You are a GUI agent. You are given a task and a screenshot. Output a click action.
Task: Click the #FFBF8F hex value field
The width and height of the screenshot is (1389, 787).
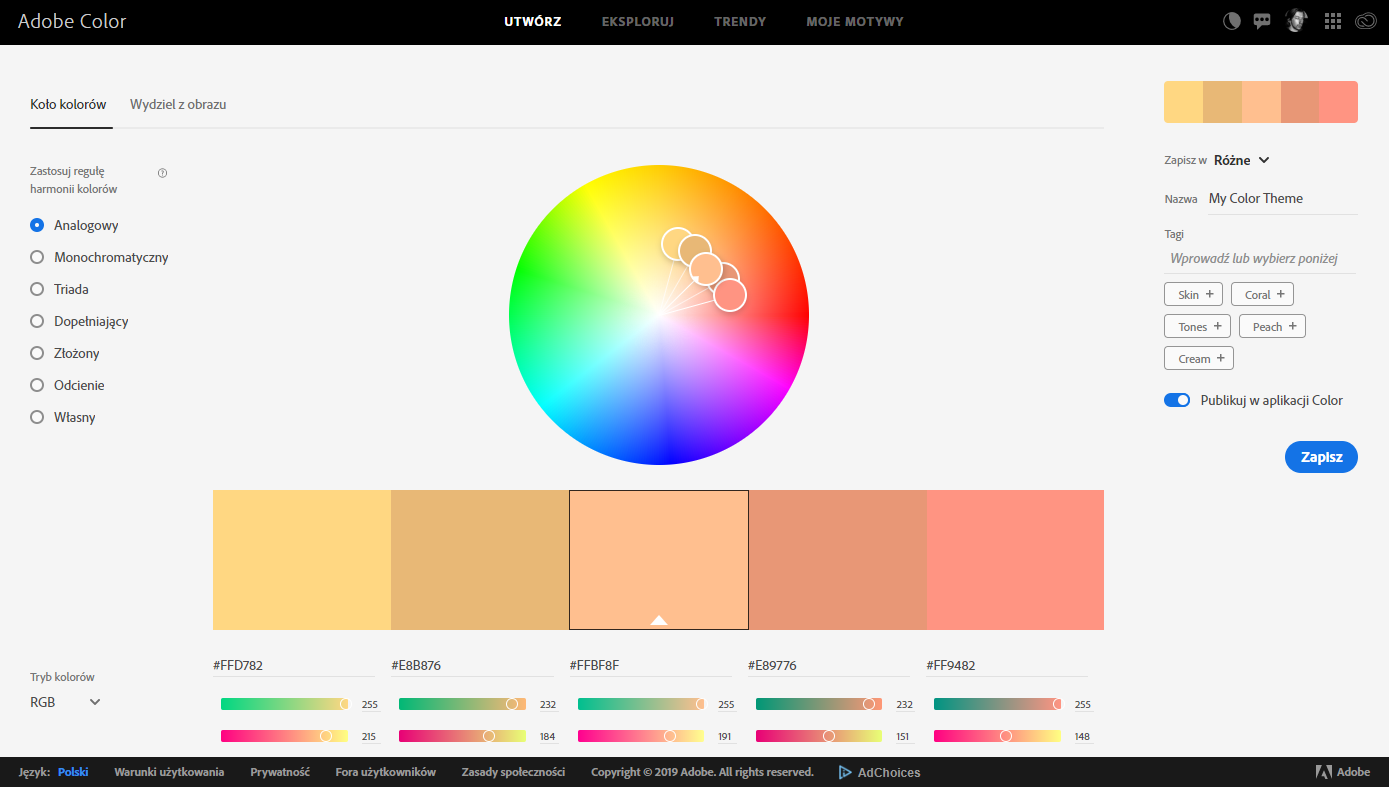coord(650,665)
